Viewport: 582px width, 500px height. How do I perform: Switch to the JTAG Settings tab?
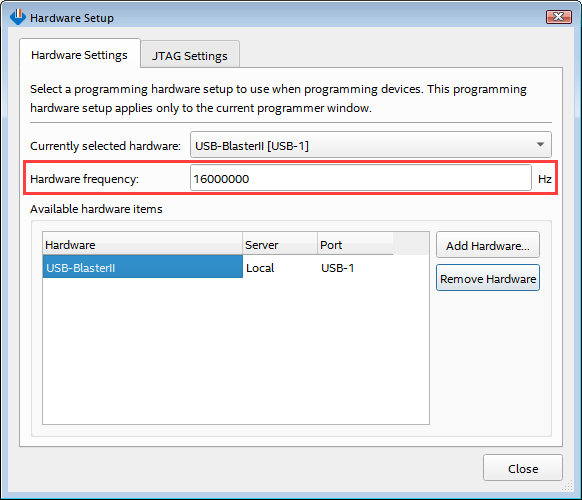pos(190,56)
